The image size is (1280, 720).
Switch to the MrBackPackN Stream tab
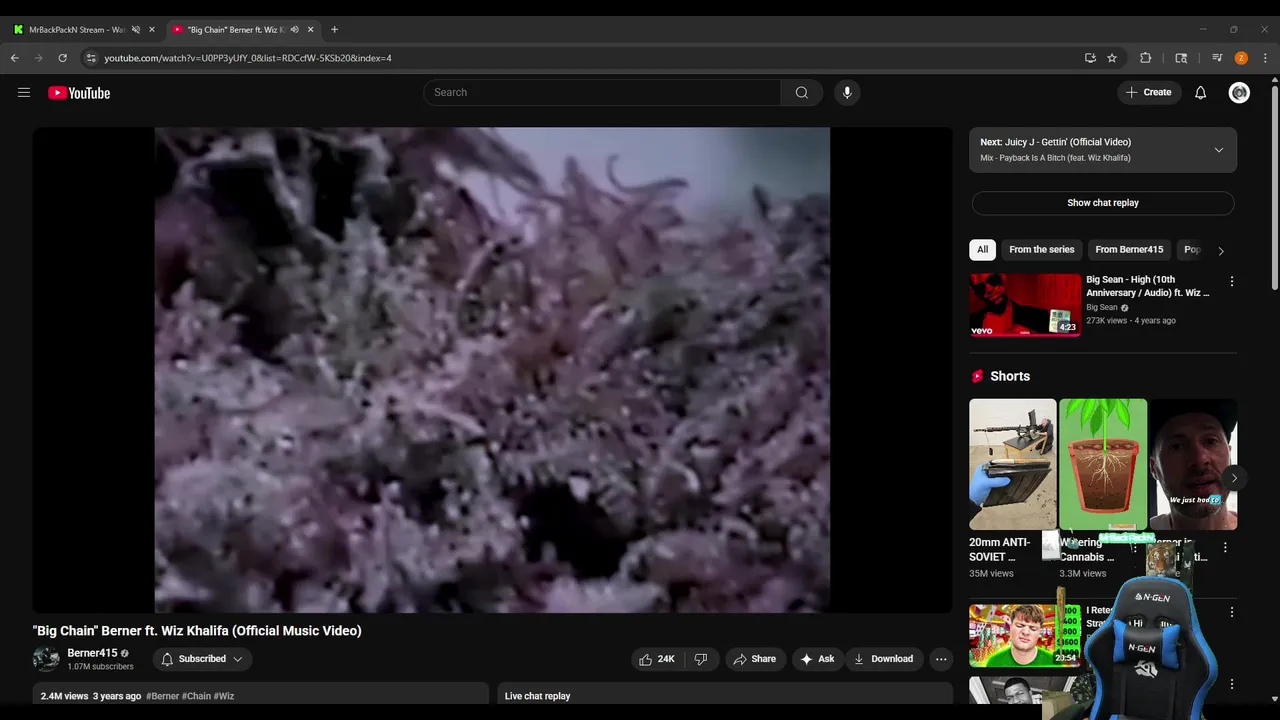(75, 30)
